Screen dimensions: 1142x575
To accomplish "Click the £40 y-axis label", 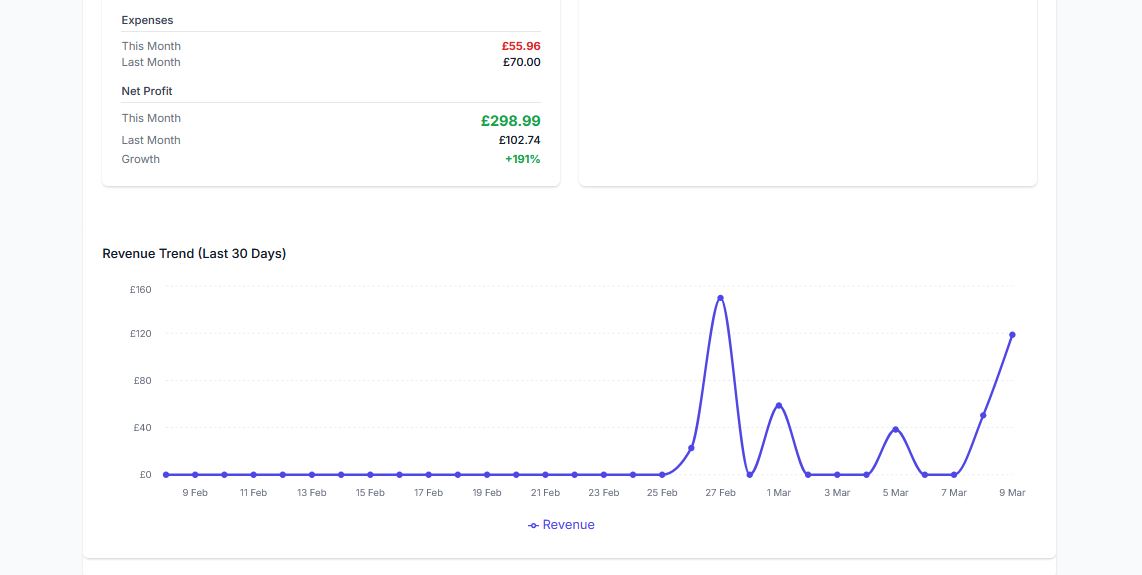I will point(143,427).
